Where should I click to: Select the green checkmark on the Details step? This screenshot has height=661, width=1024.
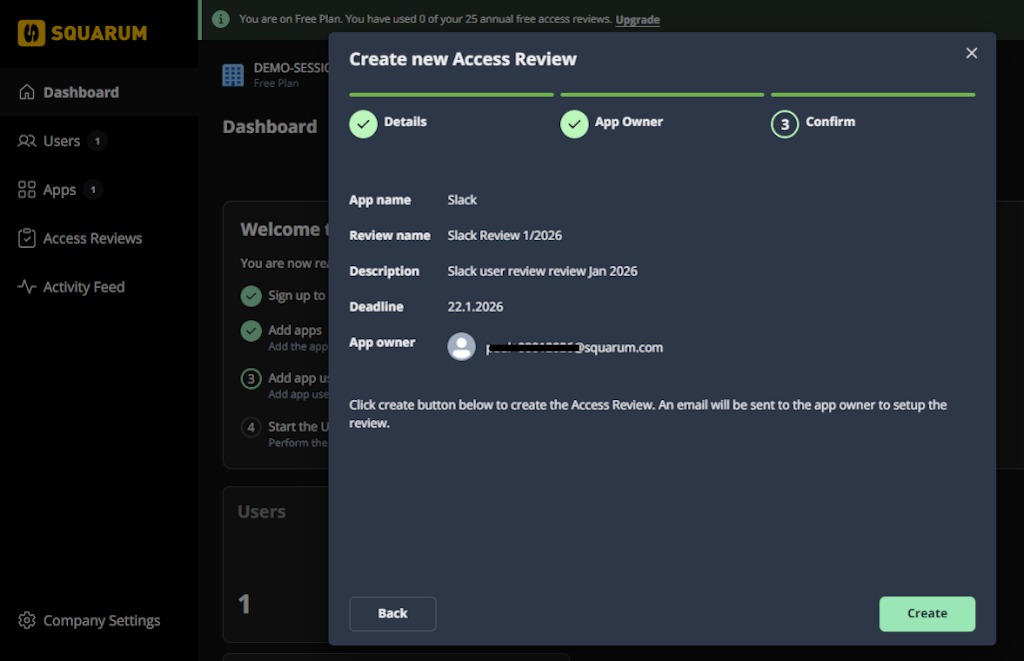pyautogui.click(x=363, y=125)
